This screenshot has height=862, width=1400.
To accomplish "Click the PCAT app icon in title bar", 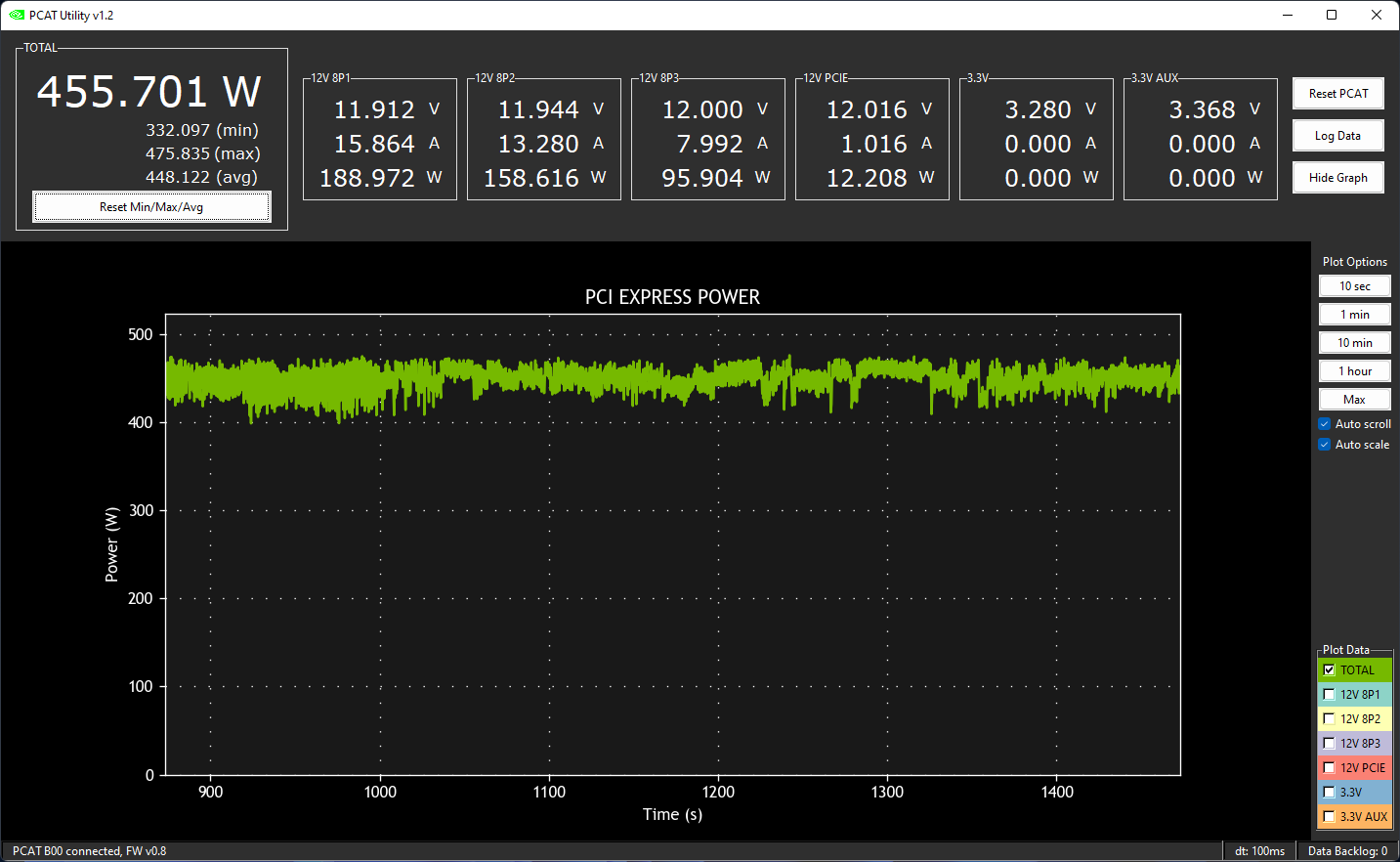I will (16, 15).
